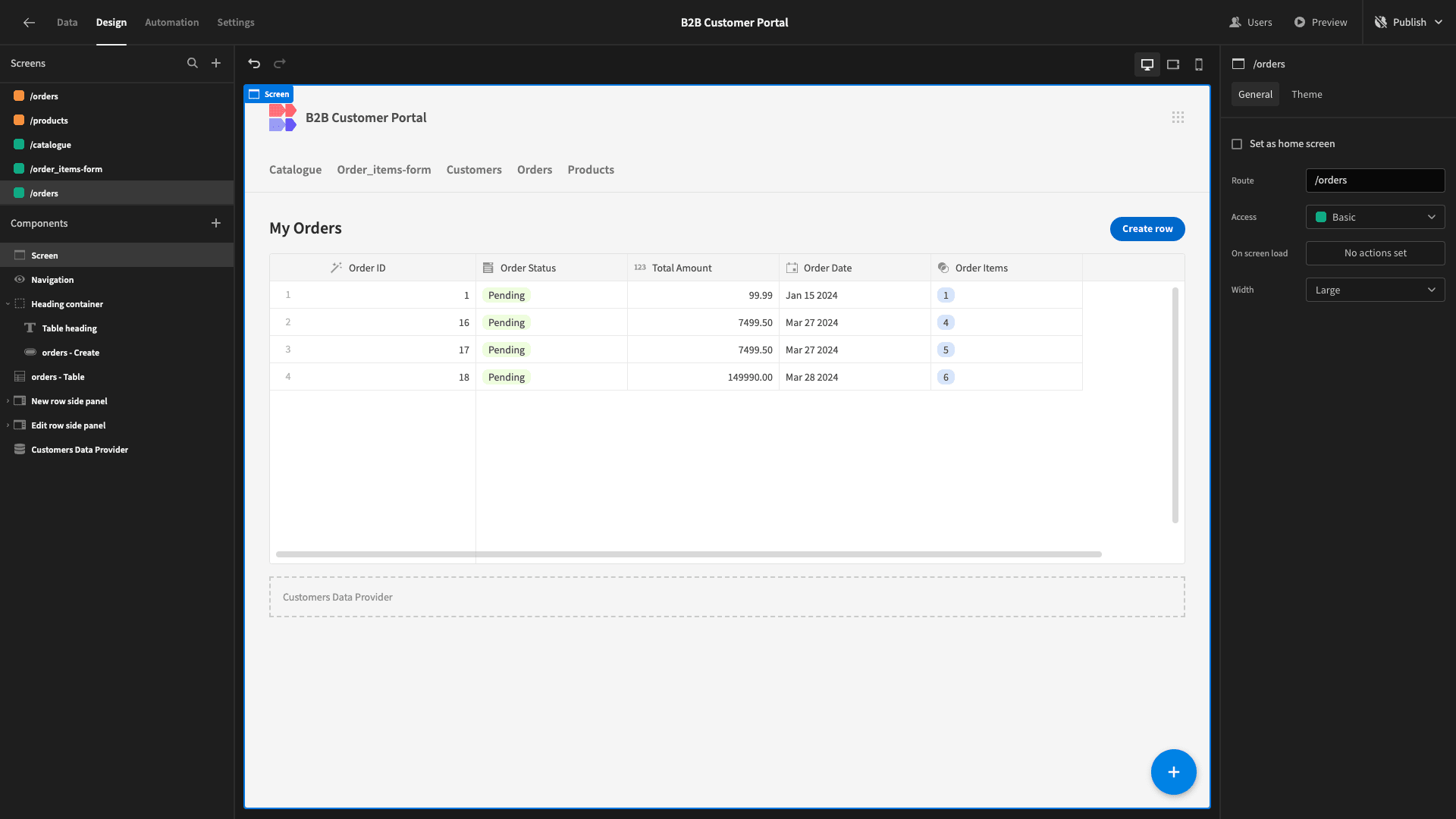The width and height of the screenshot is (1456, 819).
Task: Expand the New row side panel node
Action: [8, 401]
